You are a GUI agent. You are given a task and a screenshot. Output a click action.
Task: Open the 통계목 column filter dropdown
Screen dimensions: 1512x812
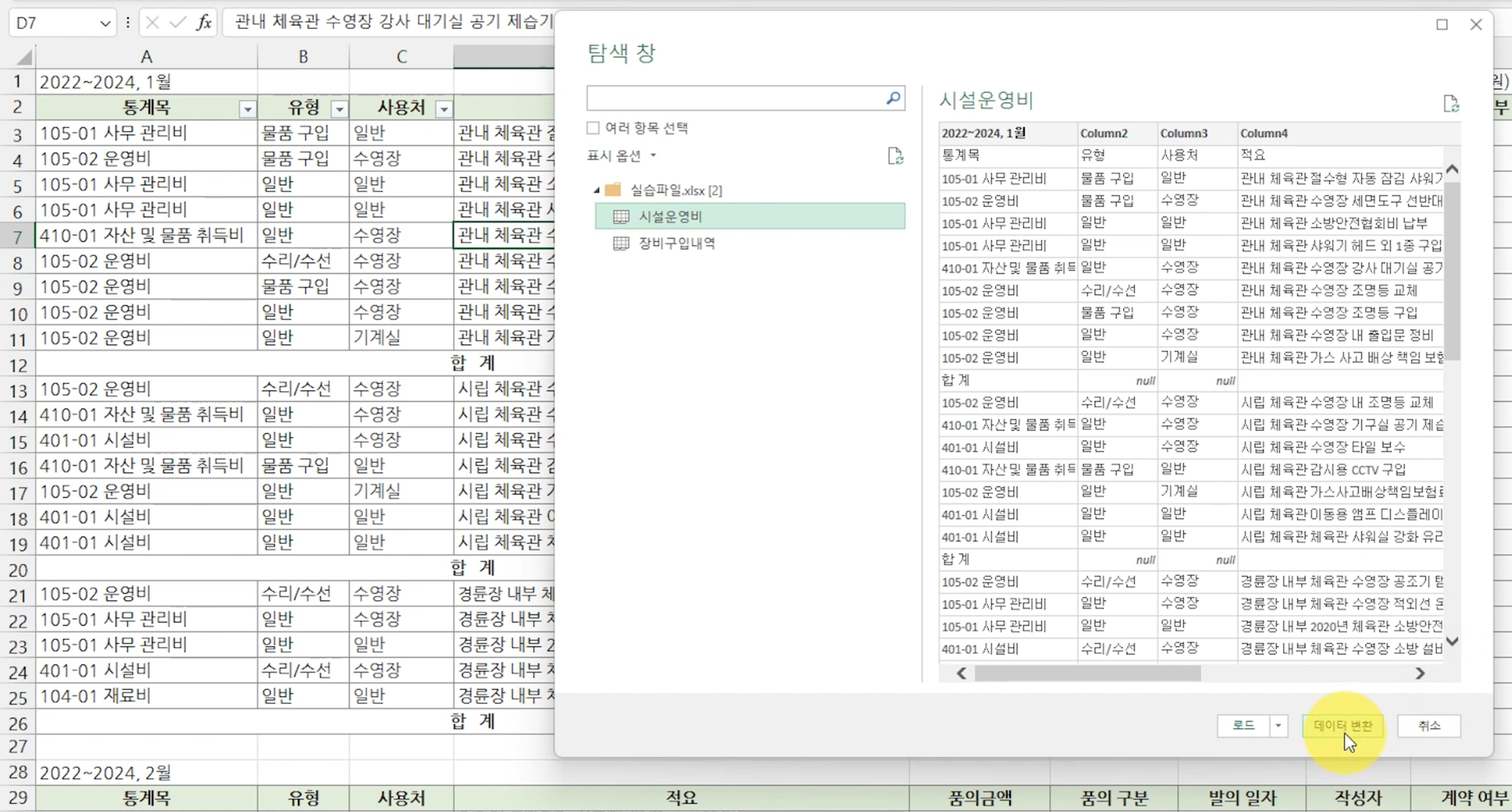(x=247, y=109)
